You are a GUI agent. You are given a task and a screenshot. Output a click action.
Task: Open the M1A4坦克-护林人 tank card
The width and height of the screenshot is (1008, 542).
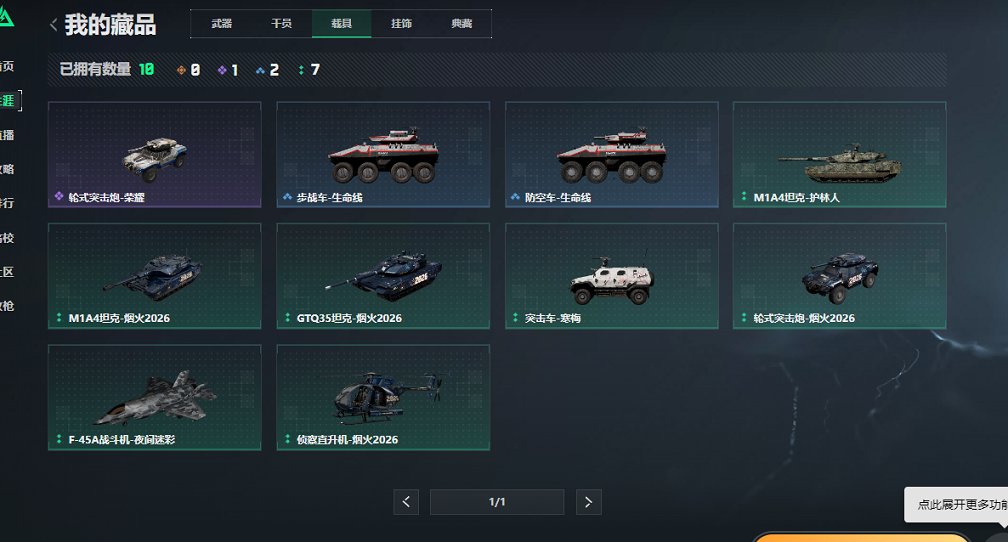pyautogui.click(x=840, y=154)
